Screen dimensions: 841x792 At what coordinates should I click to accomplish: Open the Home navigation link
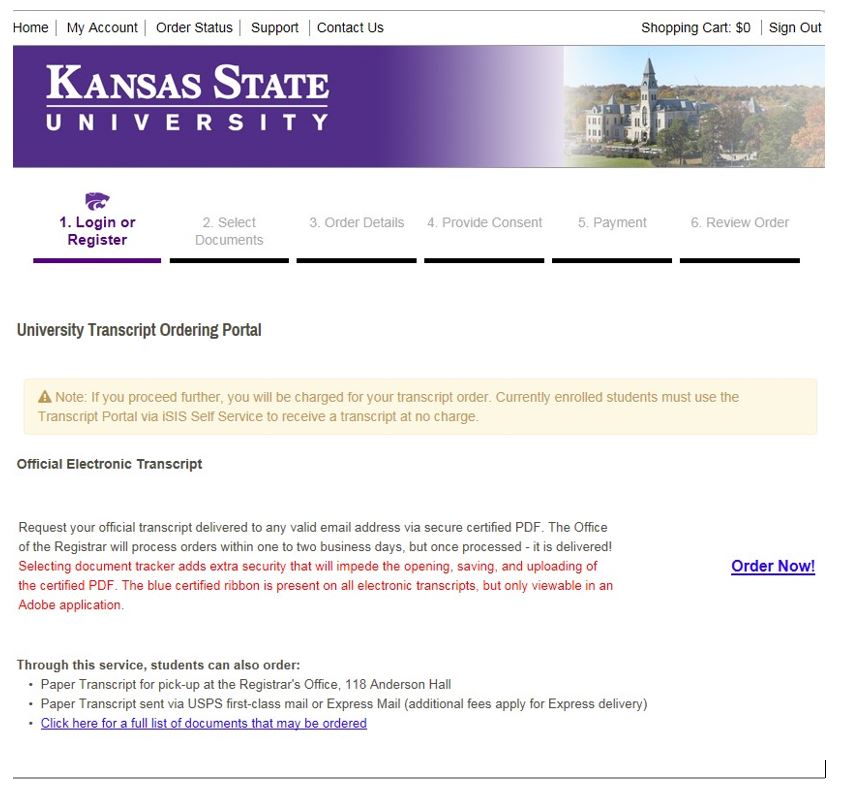(31, 27)
